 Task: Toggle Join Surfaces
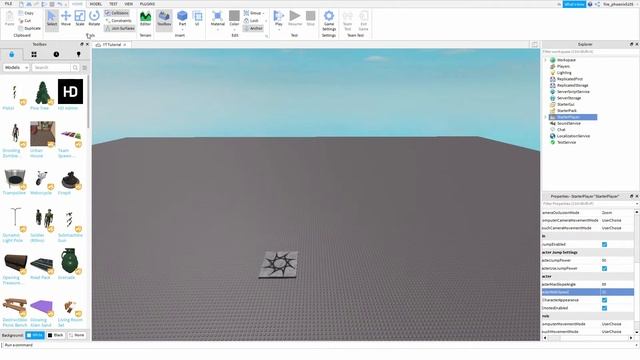pos(120,28)
